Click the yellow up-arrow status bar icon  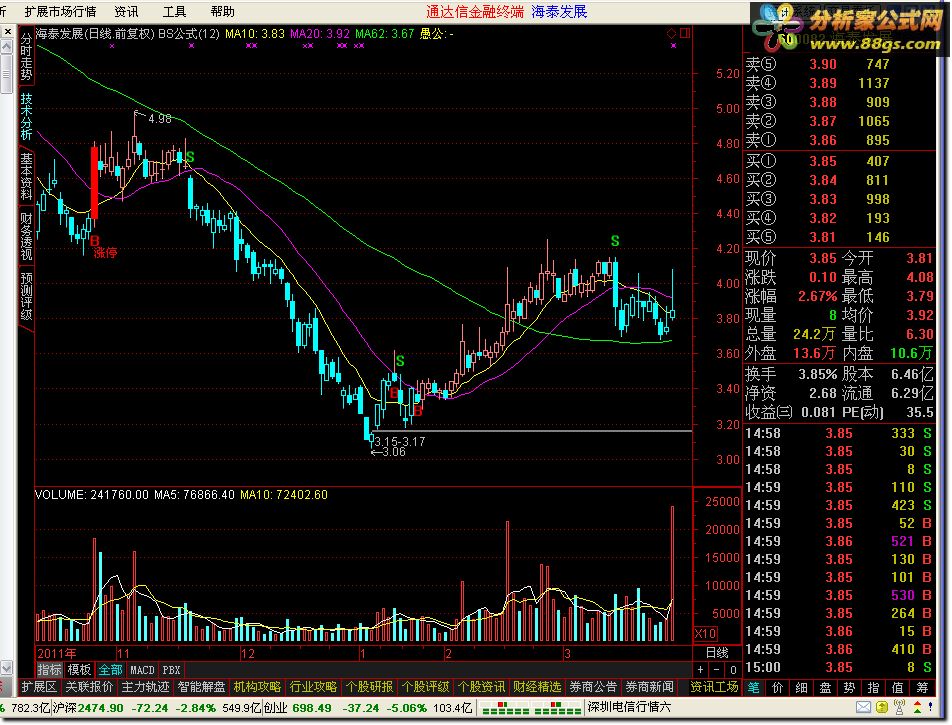pos(882,707)
